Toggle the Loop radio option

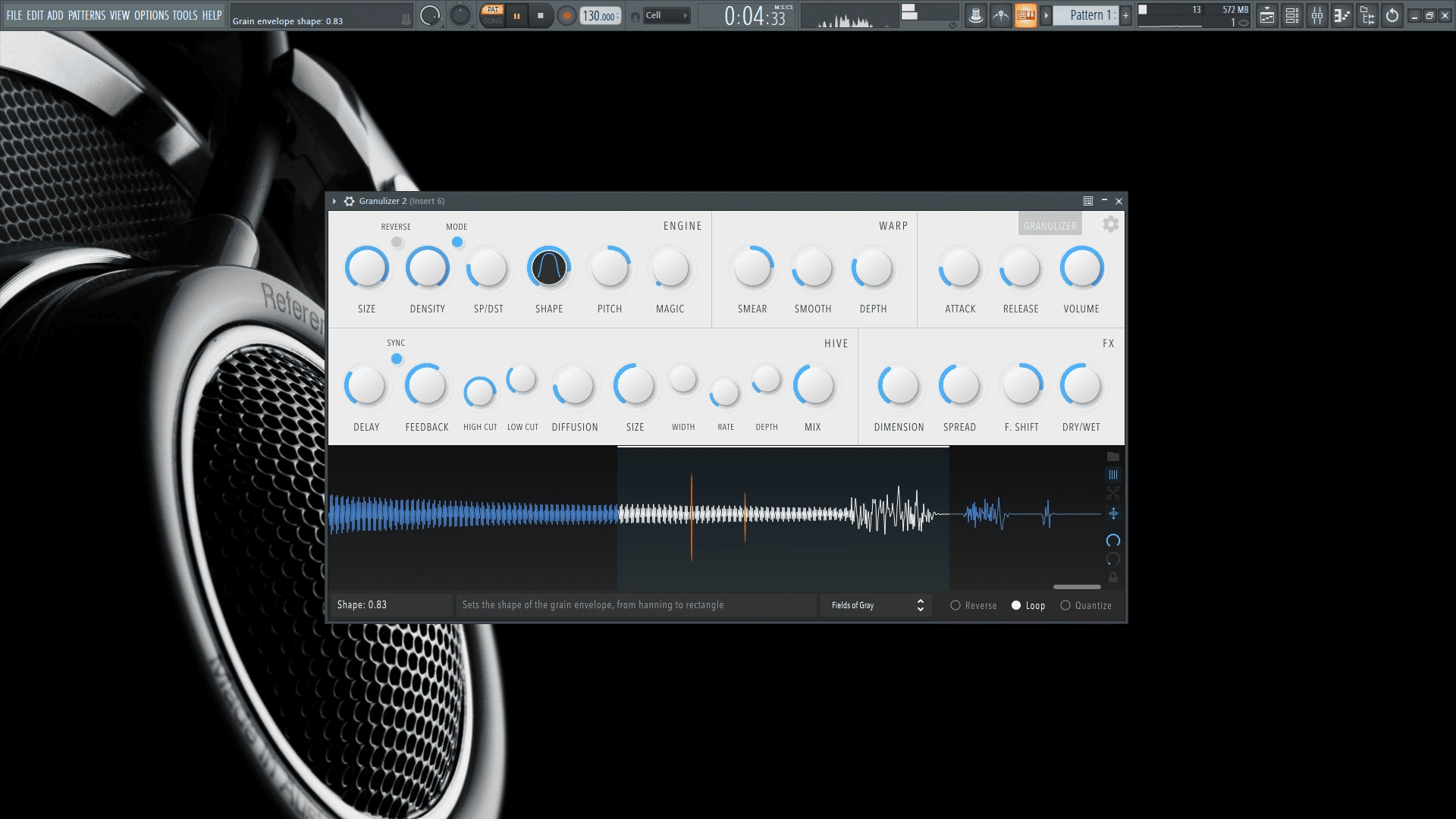pyautogui.click(x=1028, y=605)
